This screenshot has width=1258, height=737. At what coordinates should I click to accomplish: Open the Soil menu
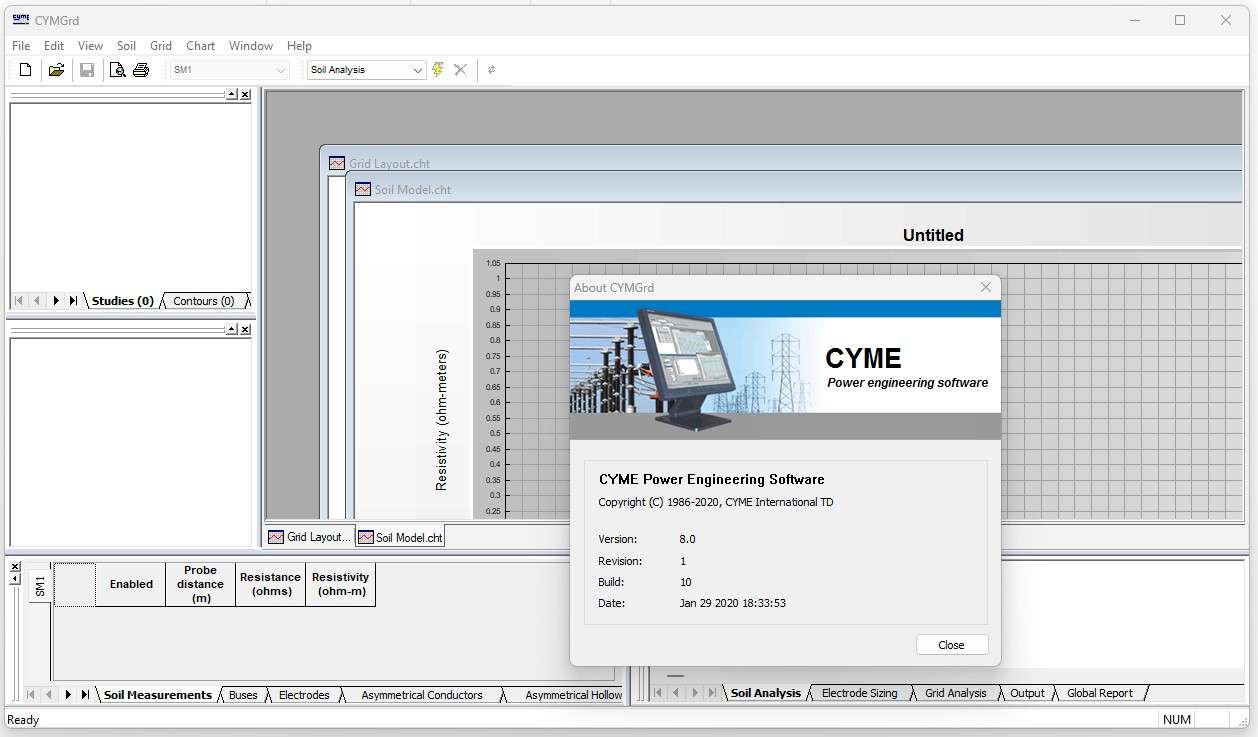[126, 45]
